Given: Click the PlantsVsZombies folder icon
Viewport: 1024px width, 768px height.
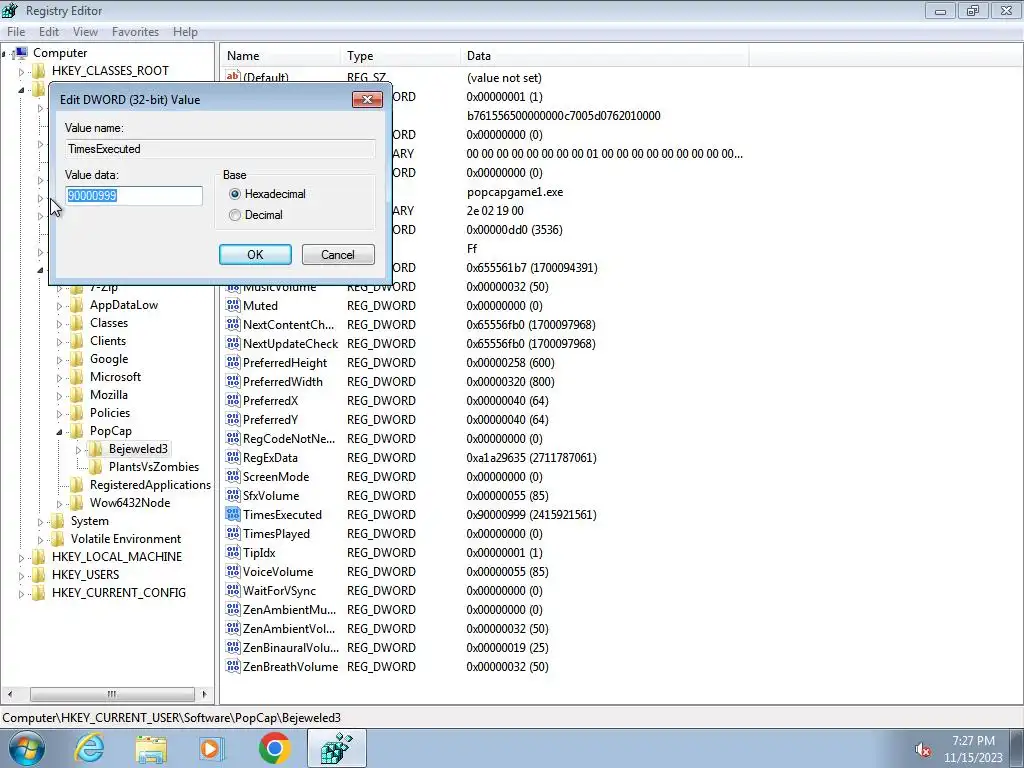Looking at the screenshot, I should tap(95, 466).
